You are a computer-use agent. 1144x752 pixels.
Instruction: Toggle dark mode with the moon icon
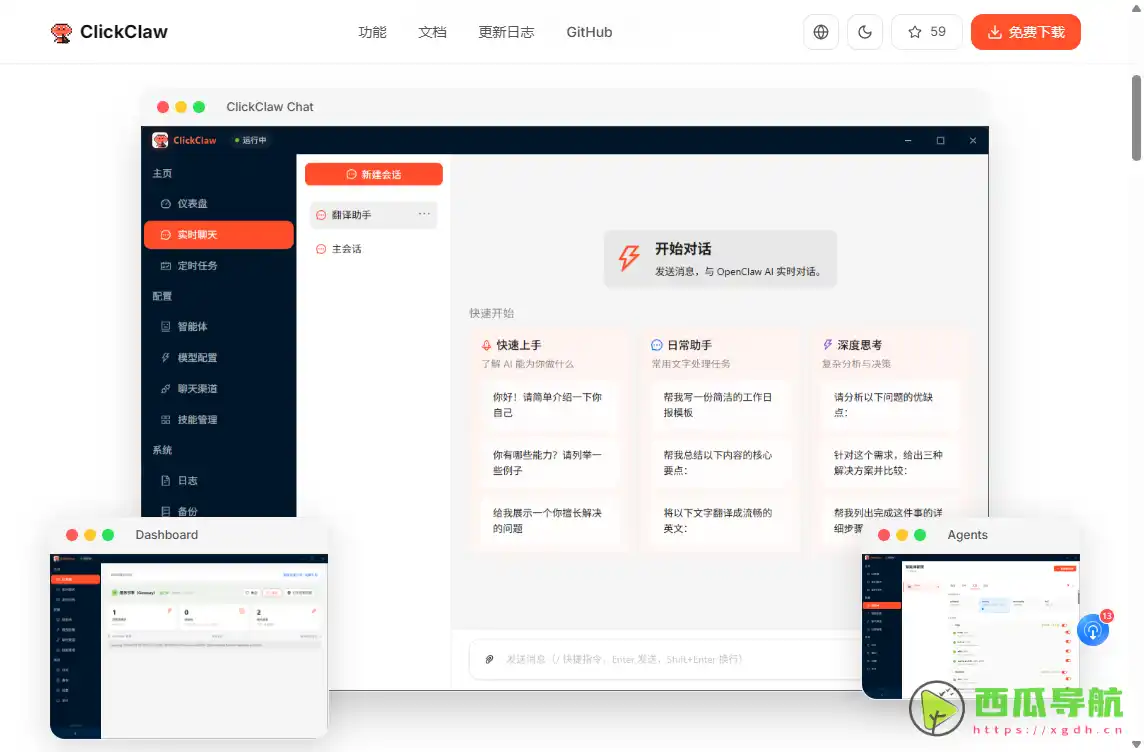(x=865, y=32)
